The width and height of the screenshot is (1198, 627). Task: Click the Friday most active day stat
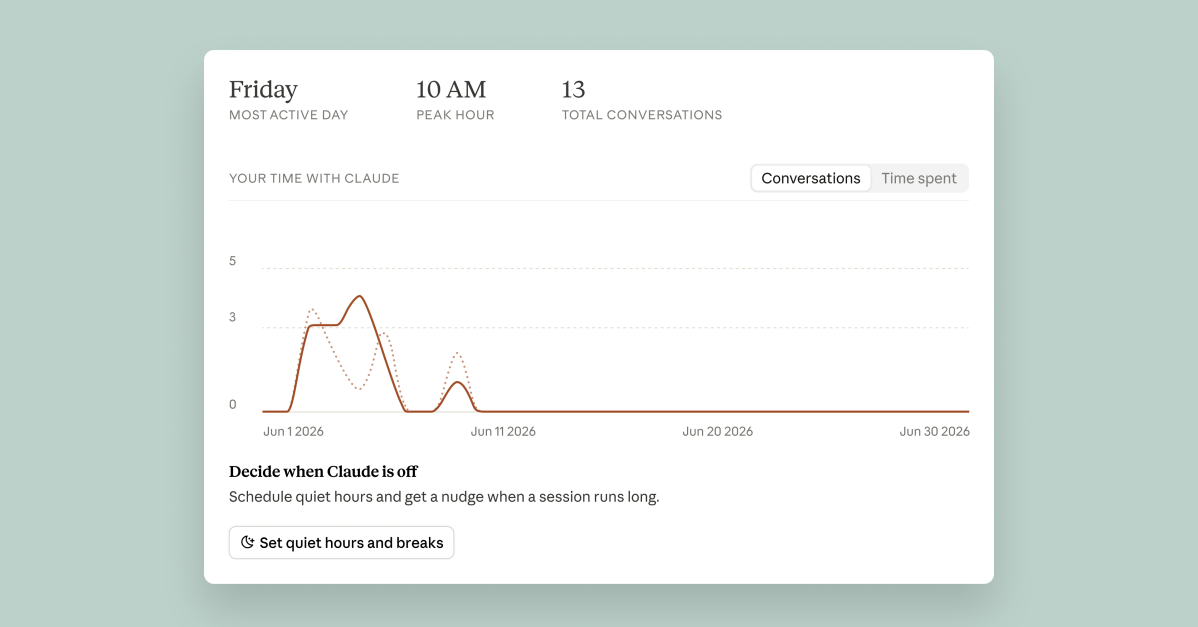point(288,99)
